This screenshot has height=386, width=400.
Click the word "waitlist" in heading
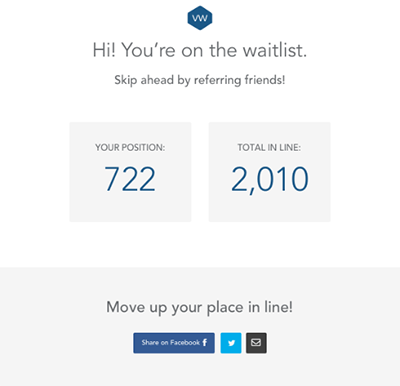click(x=273, y=50)
